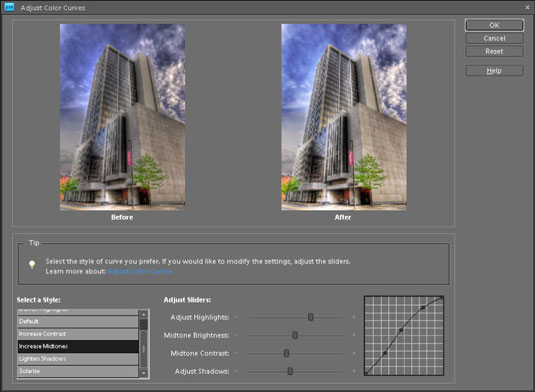
Task: Reset the curve settings
Action: click(494, 52)
